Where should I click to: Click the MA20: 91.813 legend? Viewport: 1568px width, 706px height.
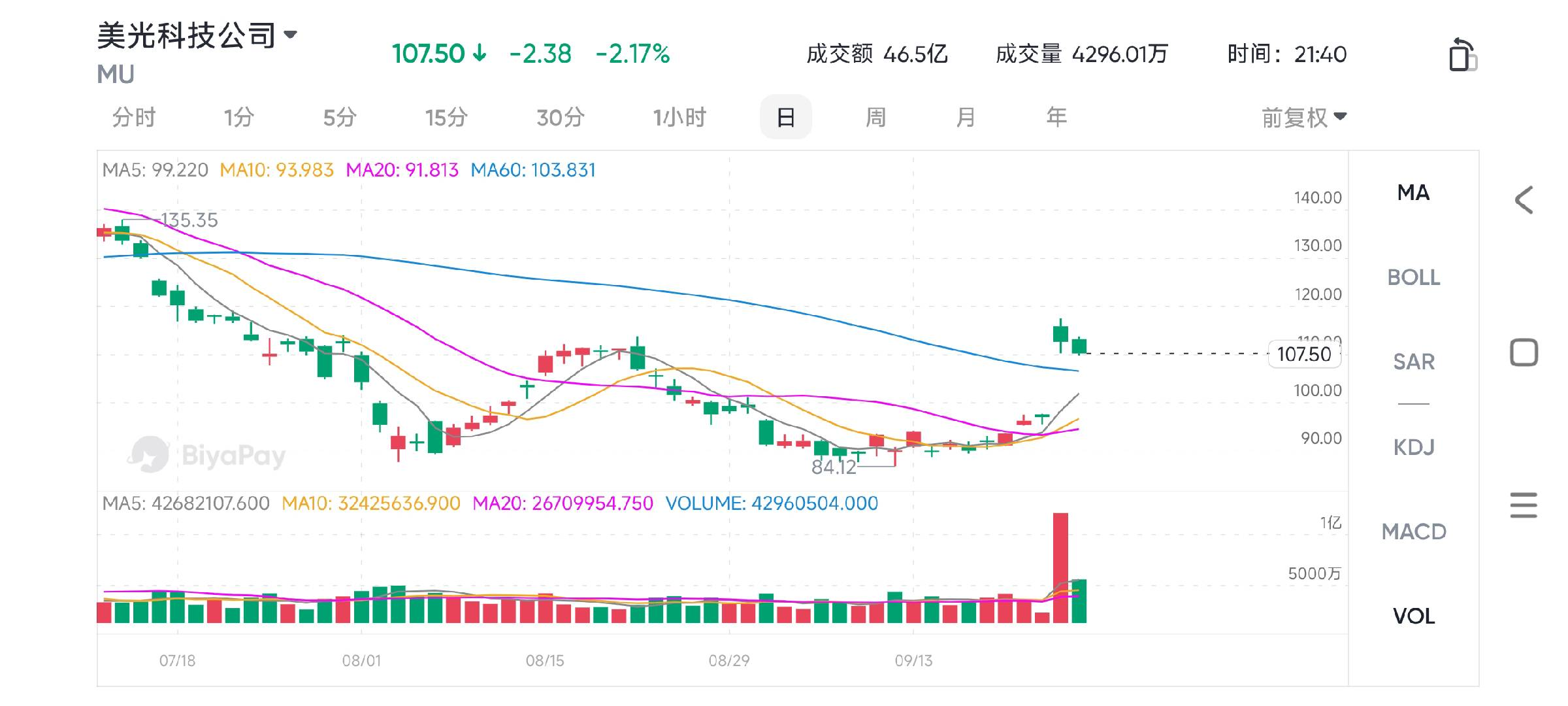click(402, 170)
